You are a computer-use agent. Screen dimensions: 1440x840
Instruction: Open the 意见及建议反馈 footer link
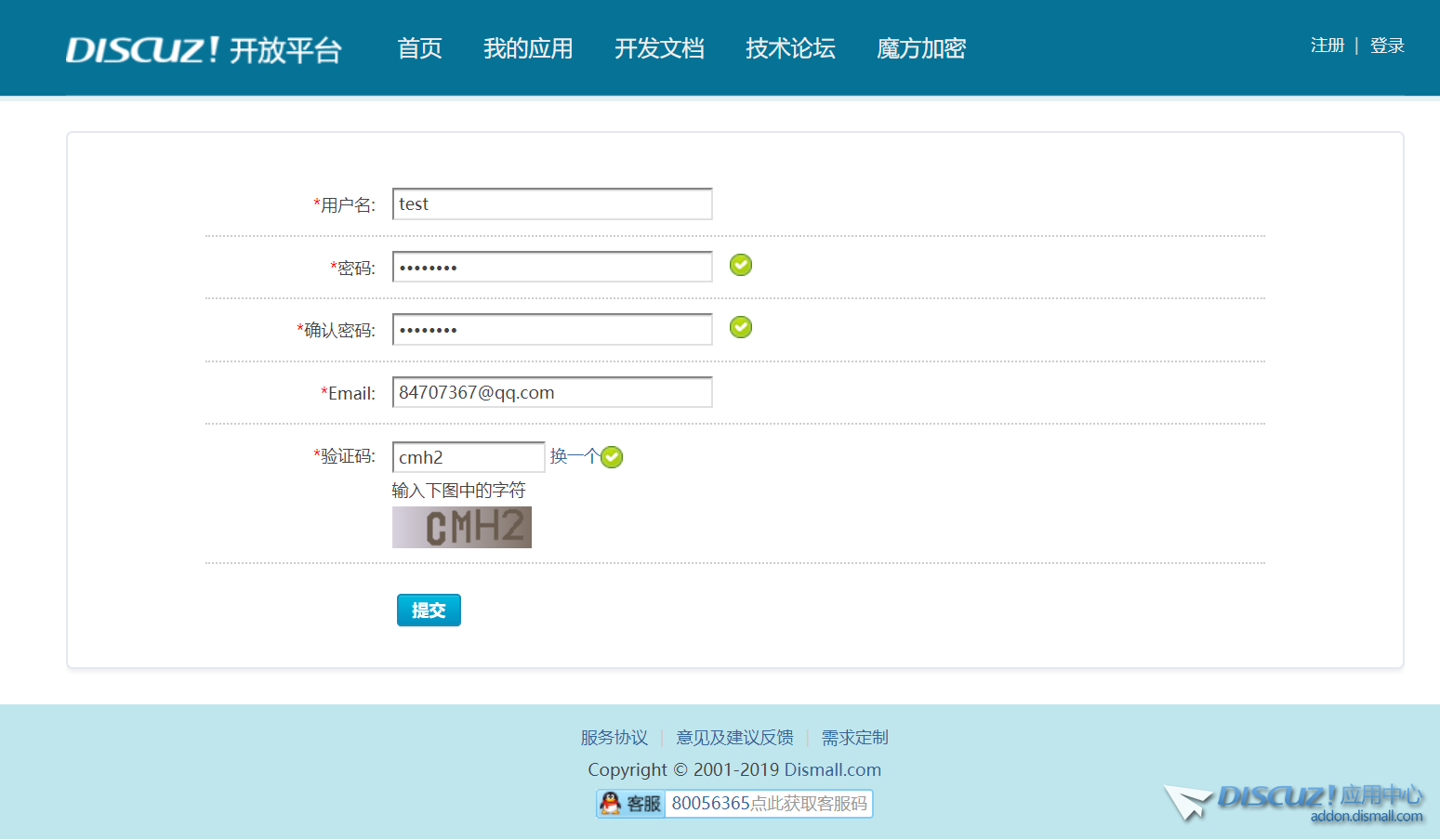click(734, 738)
